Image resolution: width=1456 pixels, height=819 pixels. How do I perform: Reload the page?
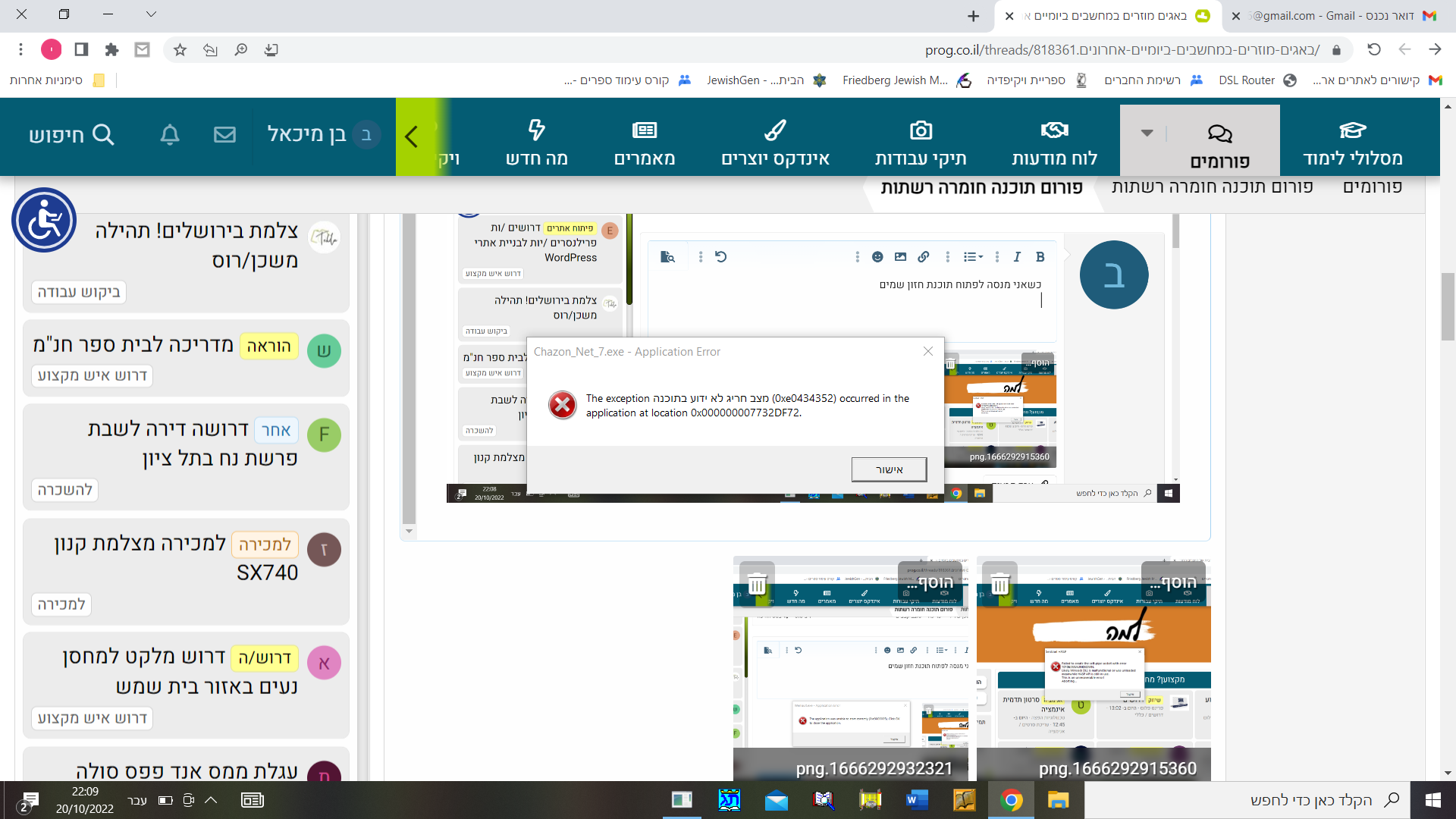pyautogui.click(x=1373, y=50)
